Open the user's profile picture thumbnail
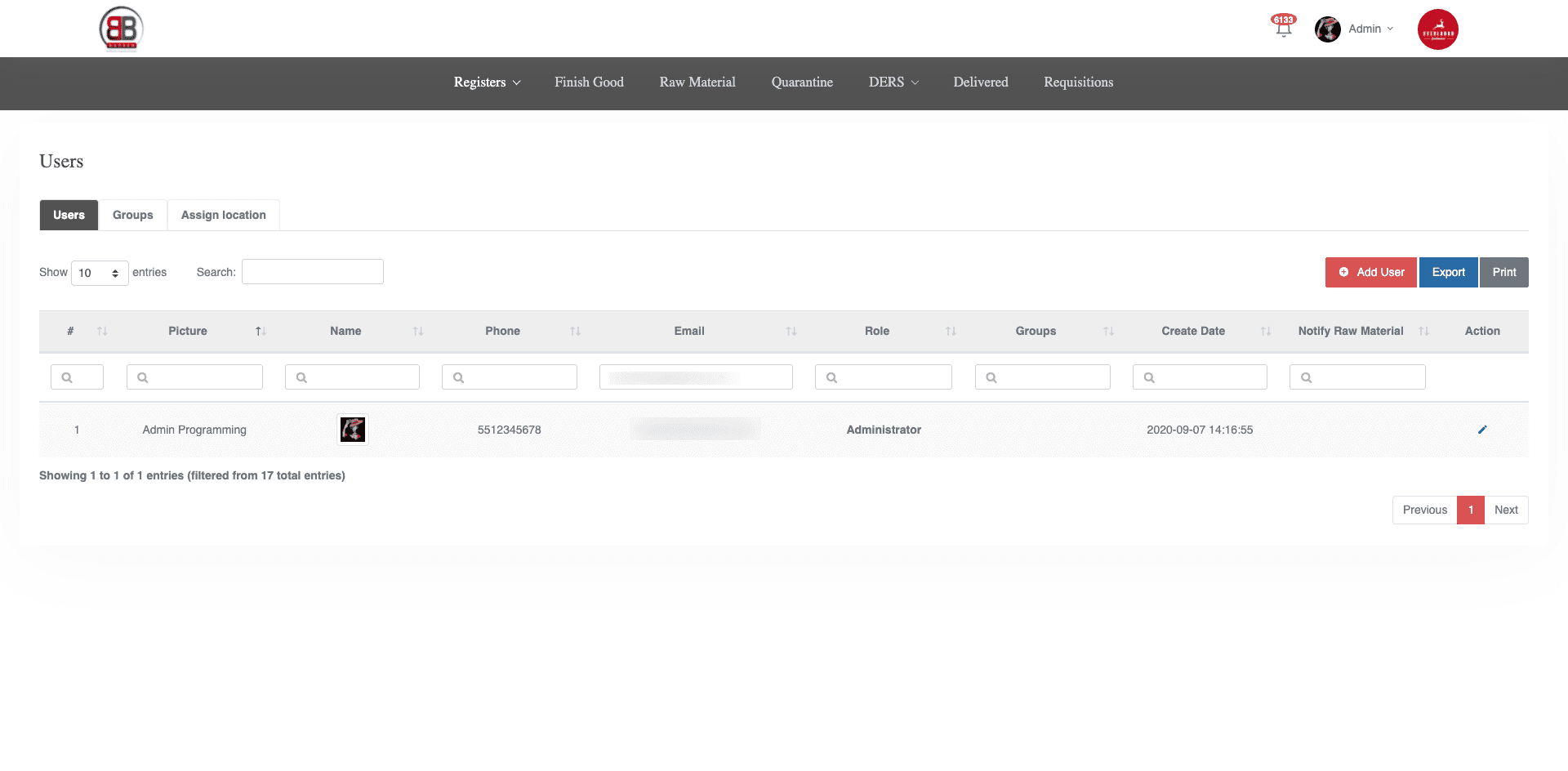 (353, 430)
